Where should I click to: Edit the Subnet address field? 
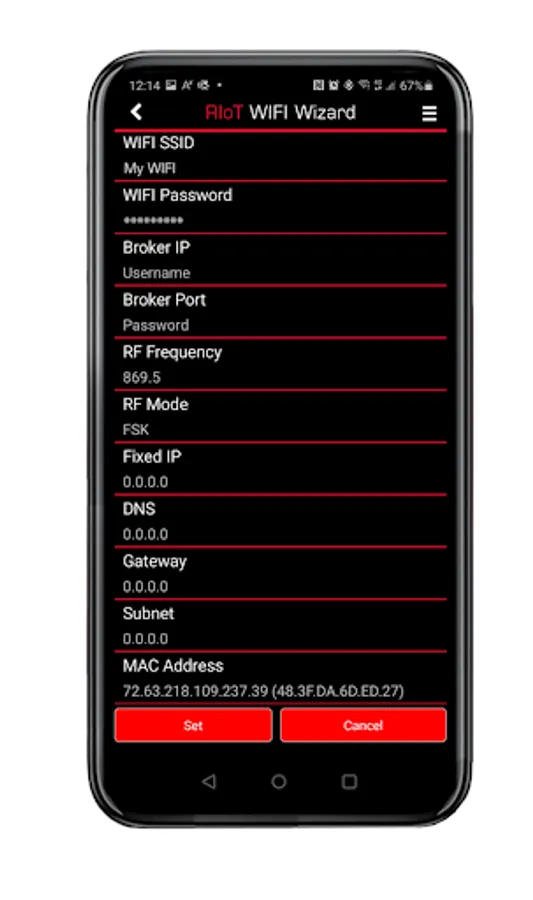(x=281, y=626)
